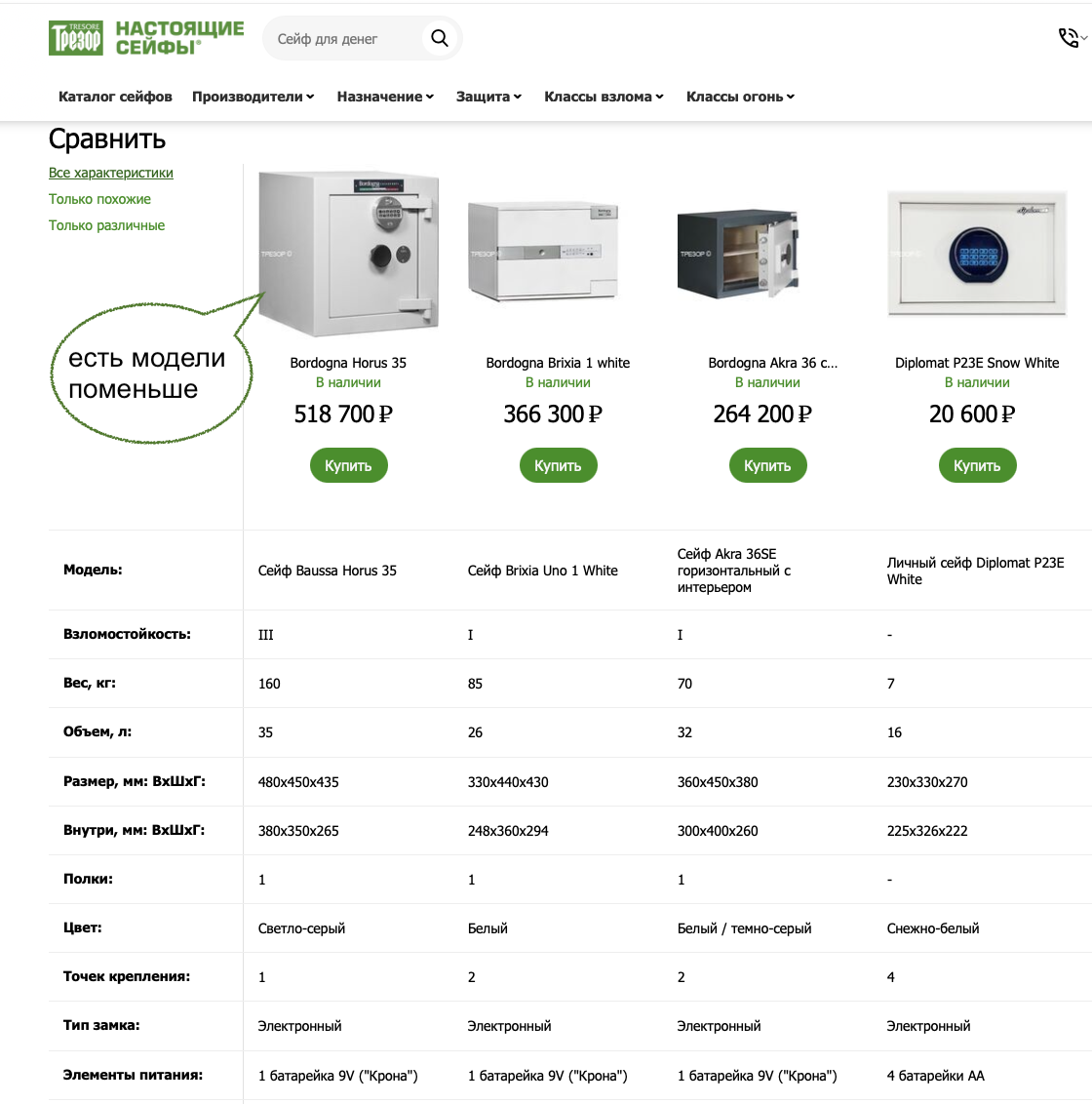The height and width of the screenshot is (1104, 1092).
Task: Open Bordogna Brixia 1 white image
Action: click(x=543, y=251)
